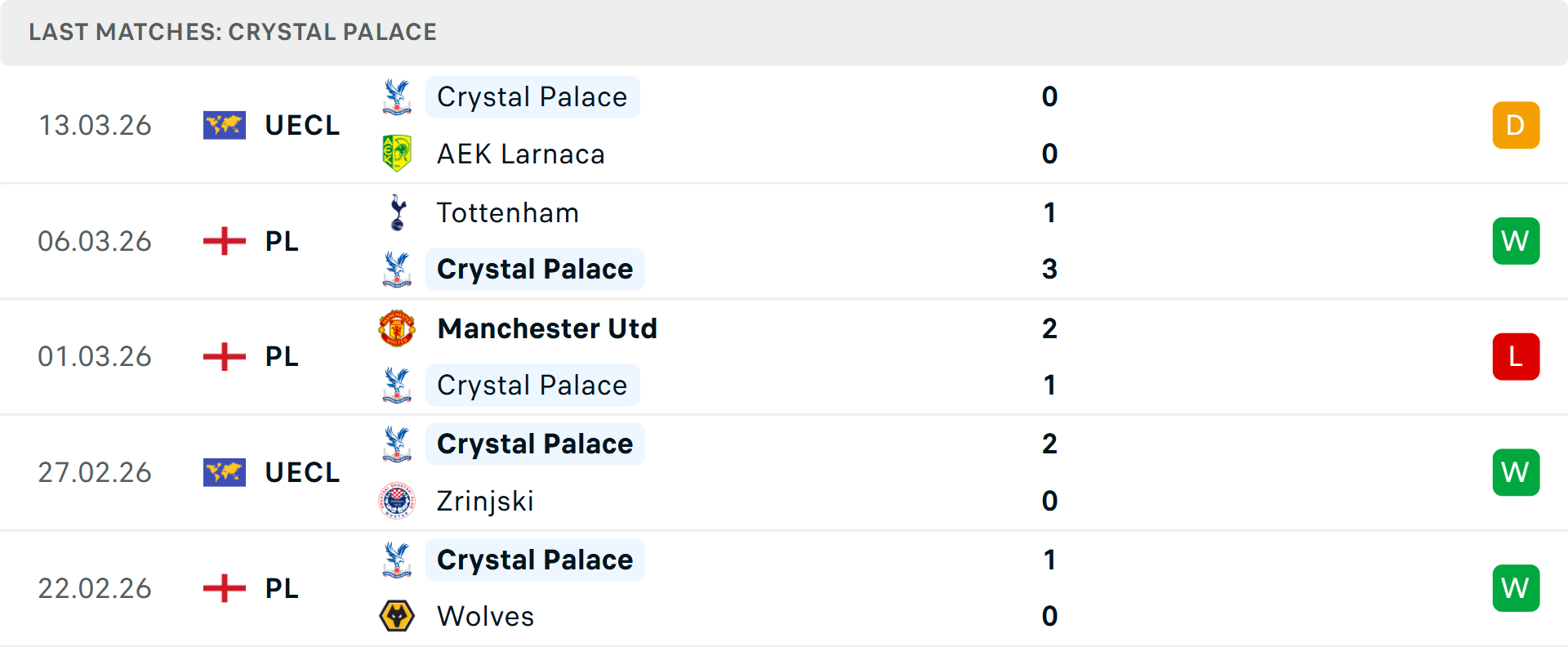Click the UECL competition icon beside 13.03.26
Image resolution: width=1568 pixels, height=647 pixels.
coord(224,125)
